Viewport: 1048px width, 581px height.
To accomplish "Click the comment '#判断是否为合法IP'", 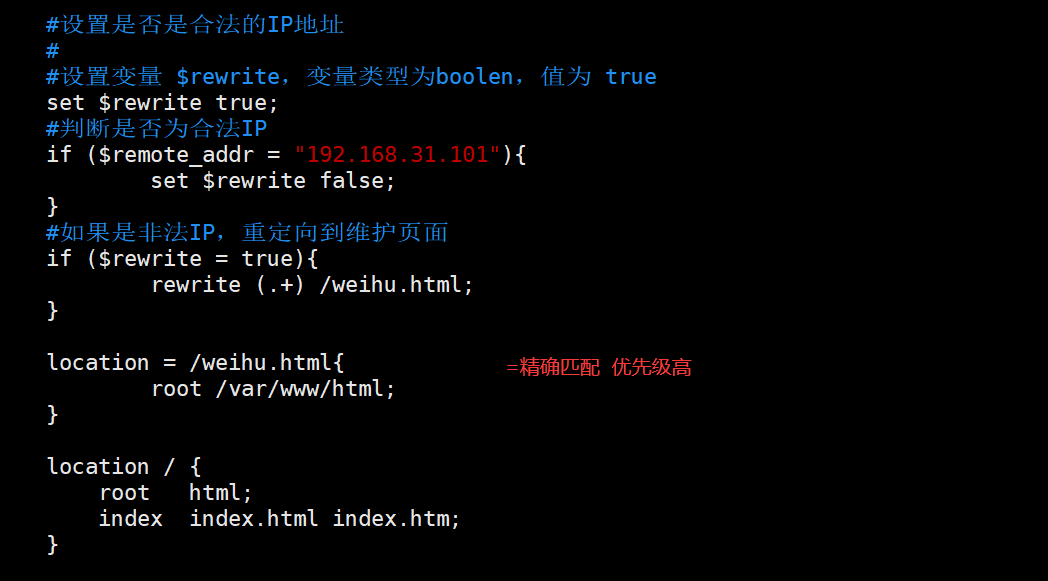I will click(157, 129).
